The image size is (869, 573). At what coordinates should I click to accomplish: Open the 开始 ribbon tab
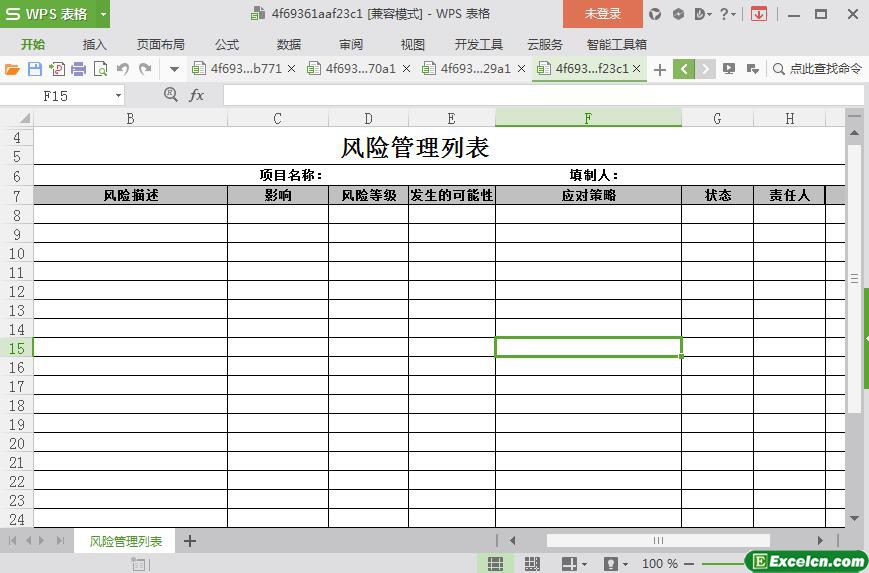coord(33,44)
